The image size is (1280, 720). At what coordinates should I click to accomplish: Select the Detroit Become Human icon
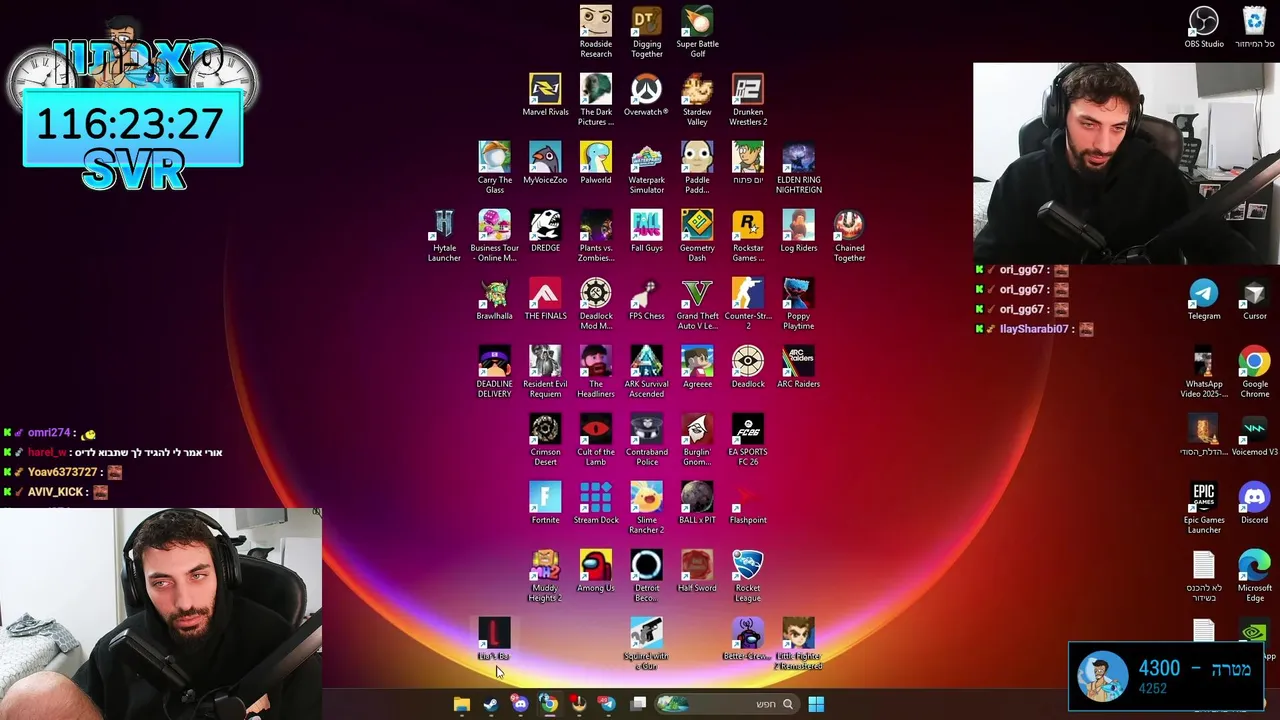click(x=647, y=576)
